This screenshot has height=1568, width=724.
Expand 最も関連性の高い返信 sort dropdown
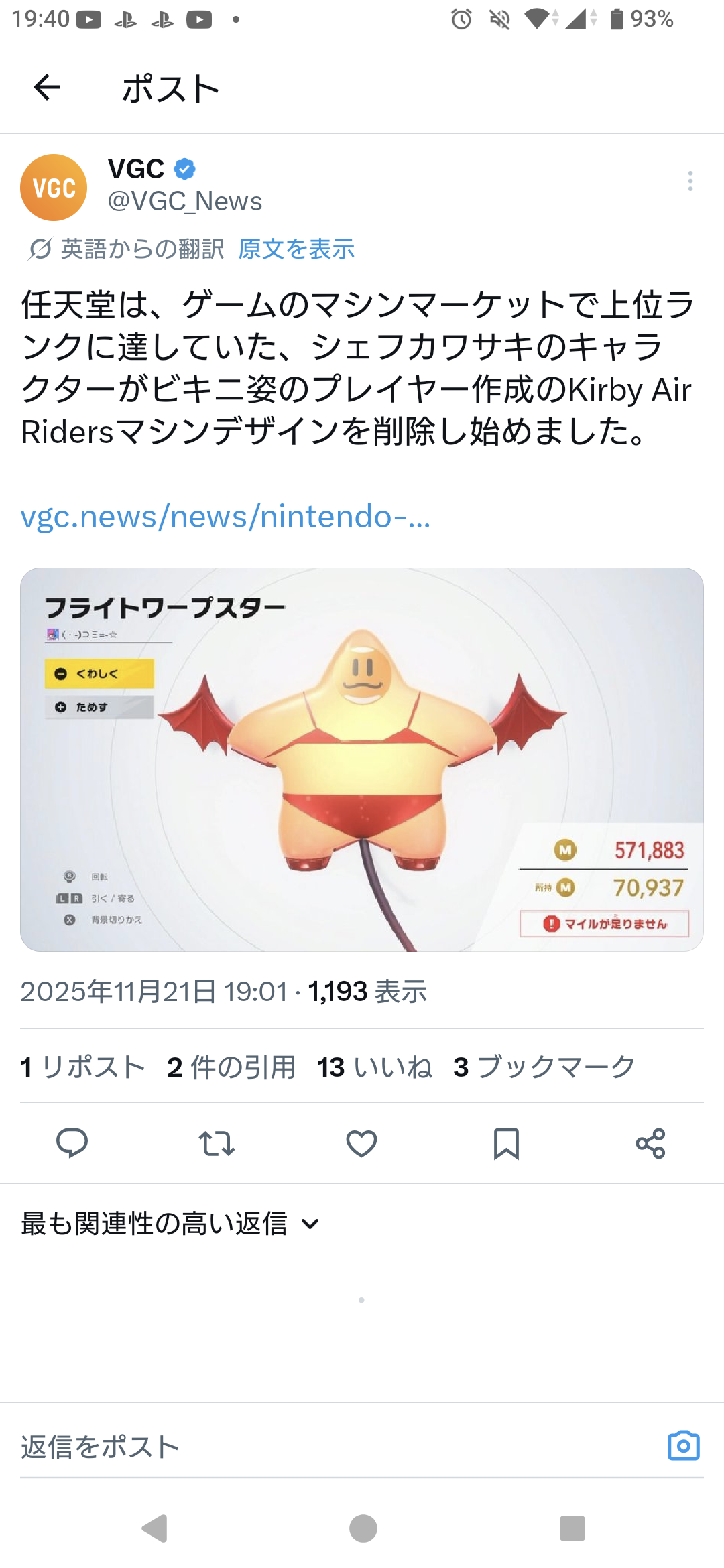click(170, 1224)
